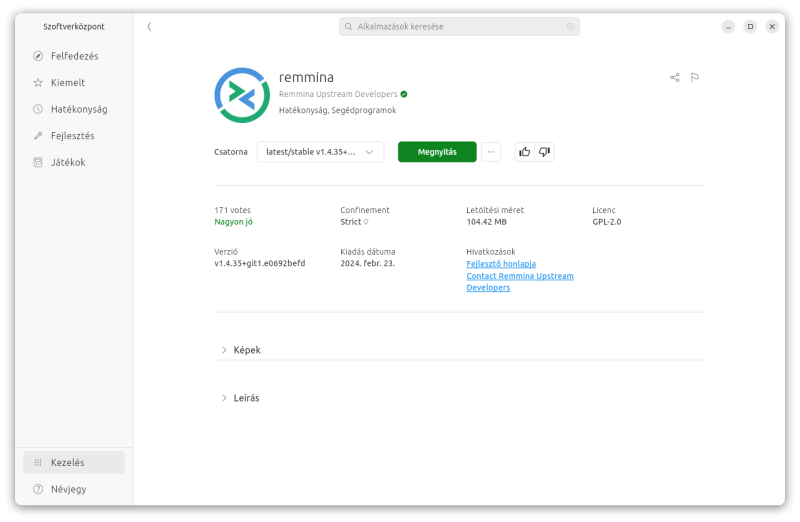Launch remmina with the Megnyitás button

[x=437, y=152]
